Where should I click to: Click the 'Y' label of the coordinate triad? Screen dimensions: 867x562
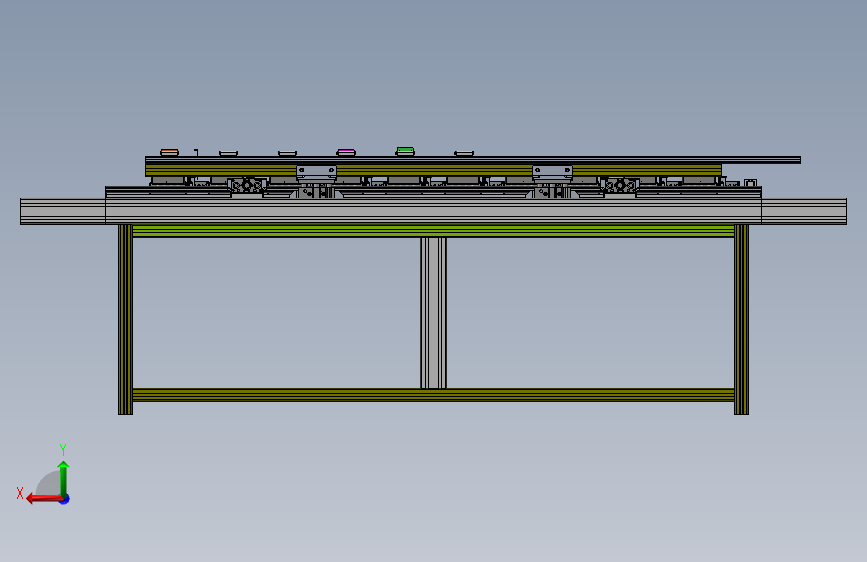(63, 450)
